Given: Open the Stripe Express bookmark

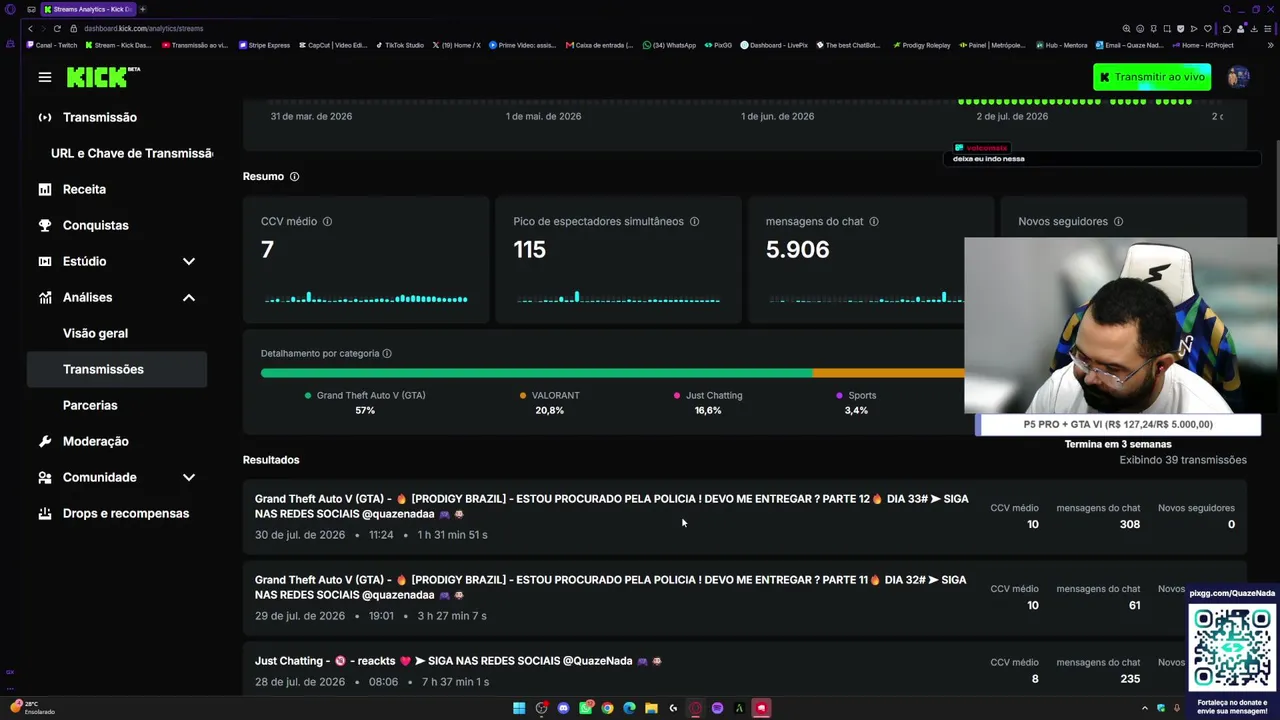Looking at the screenshot, I should pyautogui.click(x=265, y=45).
